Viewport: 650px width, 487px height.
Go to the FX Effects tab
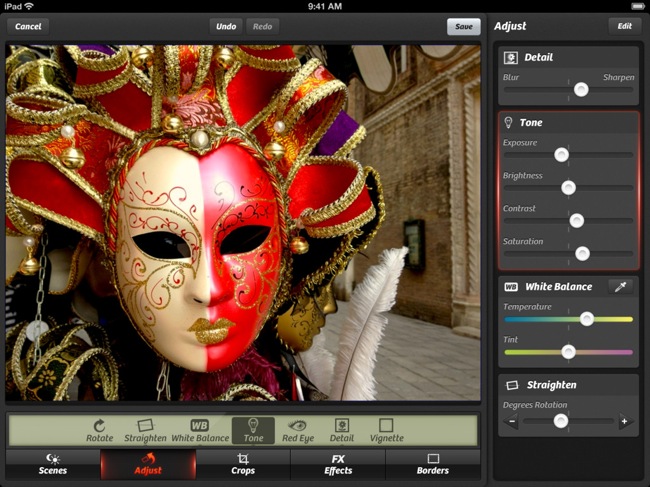coord(338,464)
